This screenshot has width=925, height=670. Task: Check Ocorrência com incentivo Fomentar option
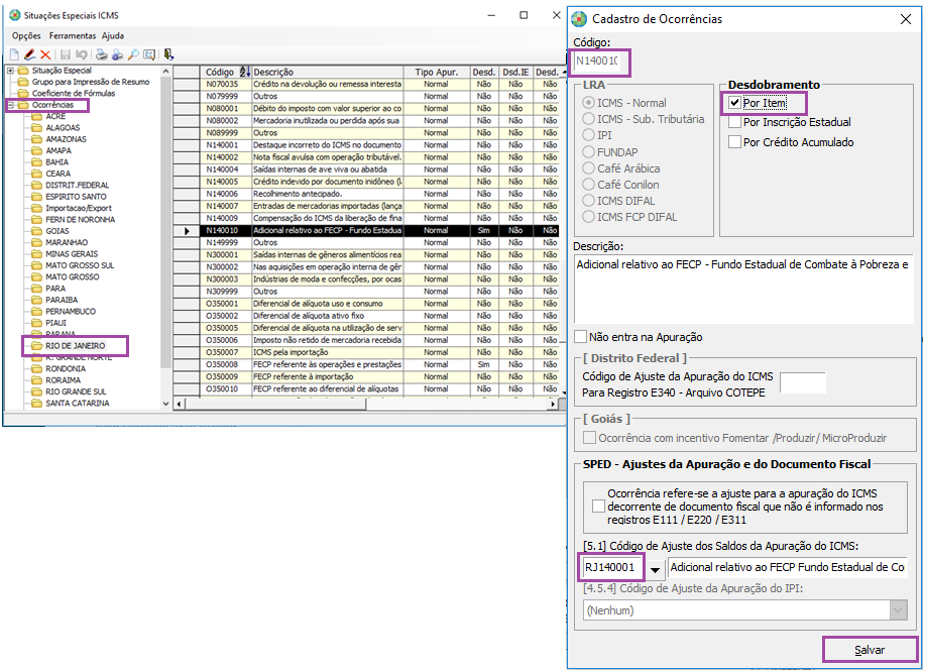click(589, 438)
